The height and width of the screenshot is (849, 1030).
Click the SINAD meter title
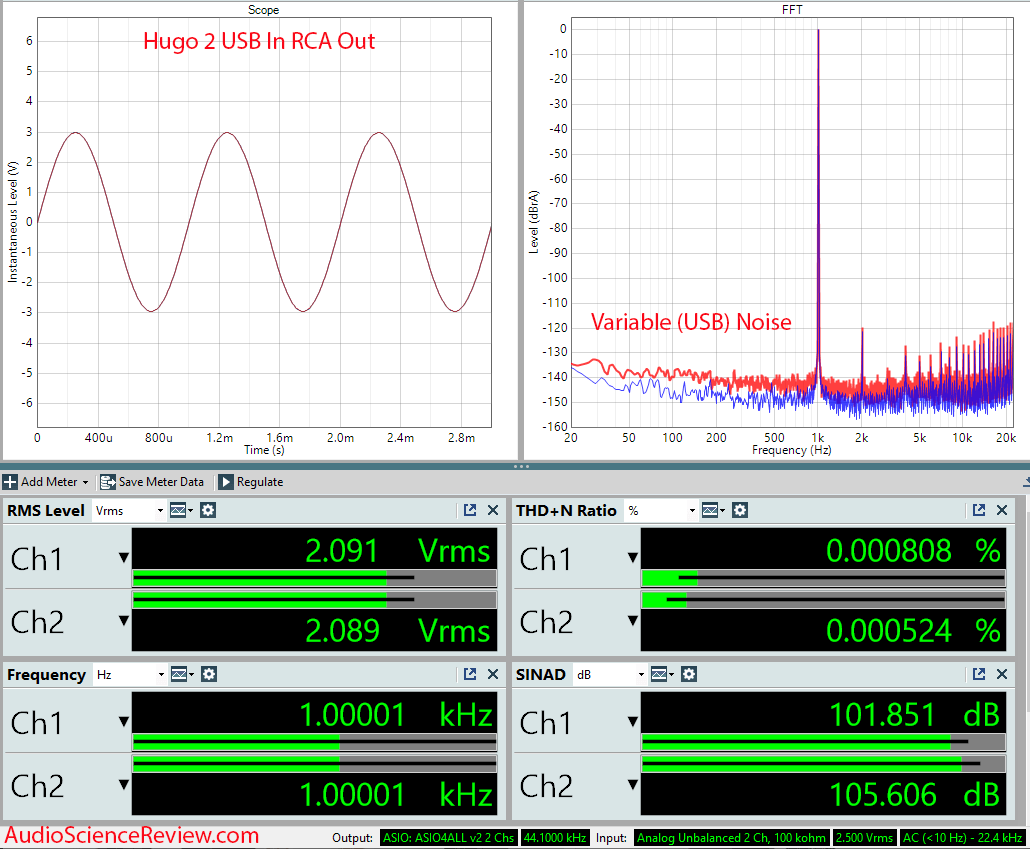click(541, 674)
